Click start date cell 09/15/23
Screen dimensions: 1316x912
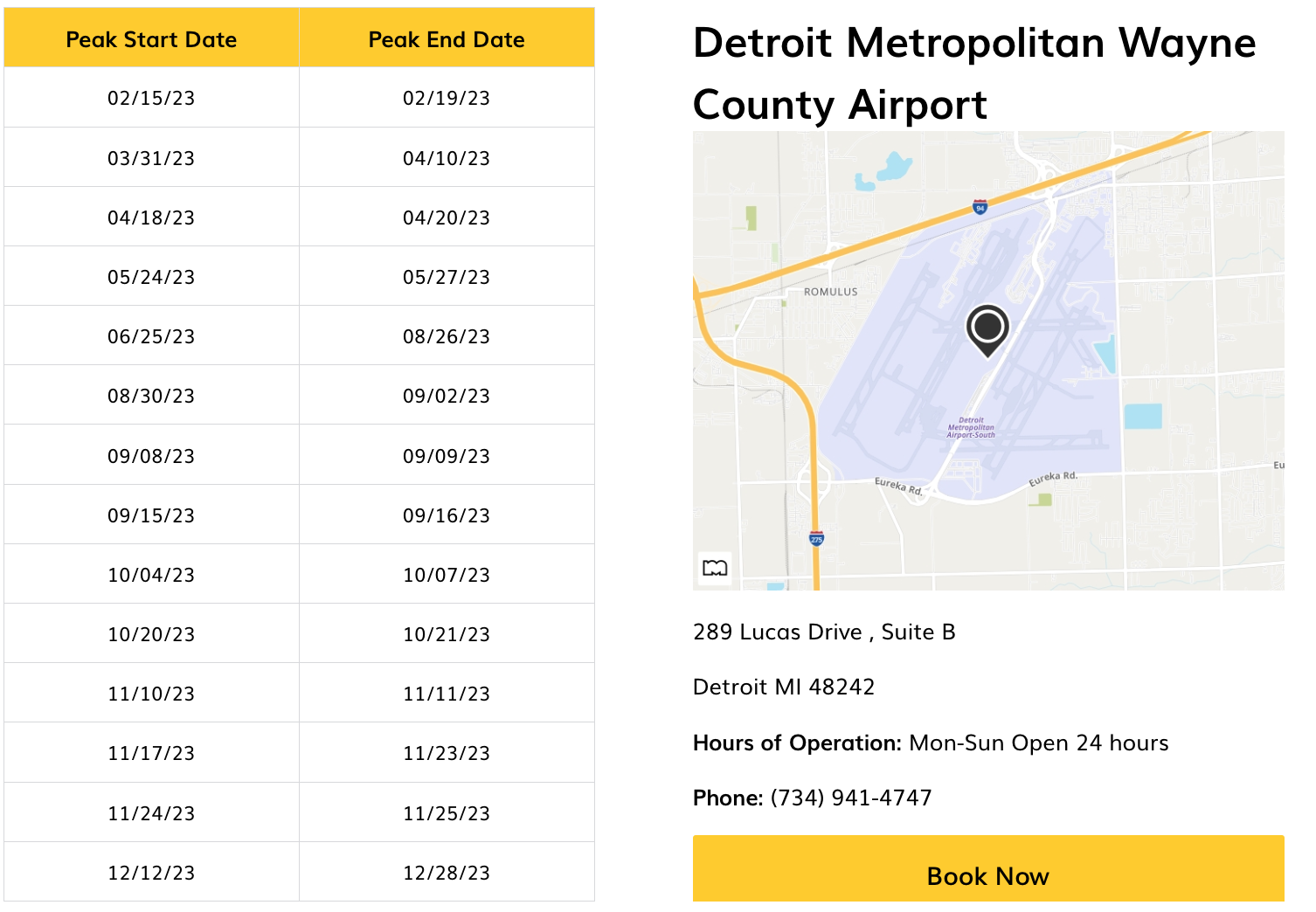152,515
